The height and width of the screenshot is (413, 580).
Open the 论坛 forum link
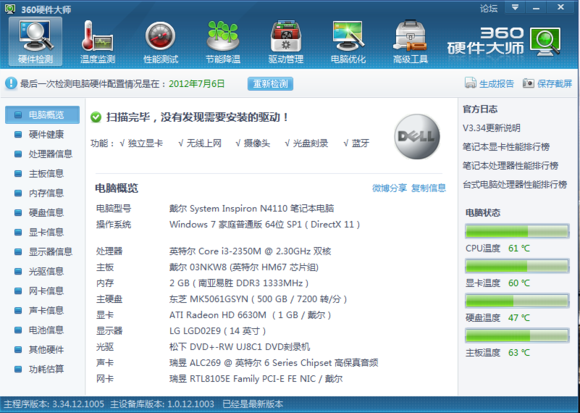point(489,9)
